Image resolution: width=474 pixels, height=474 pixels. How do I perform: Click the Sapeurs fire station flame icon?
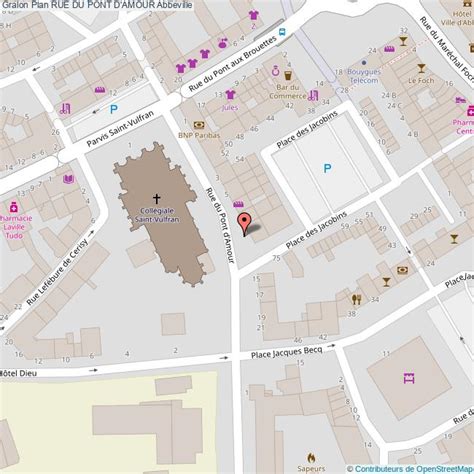point(311,458)
